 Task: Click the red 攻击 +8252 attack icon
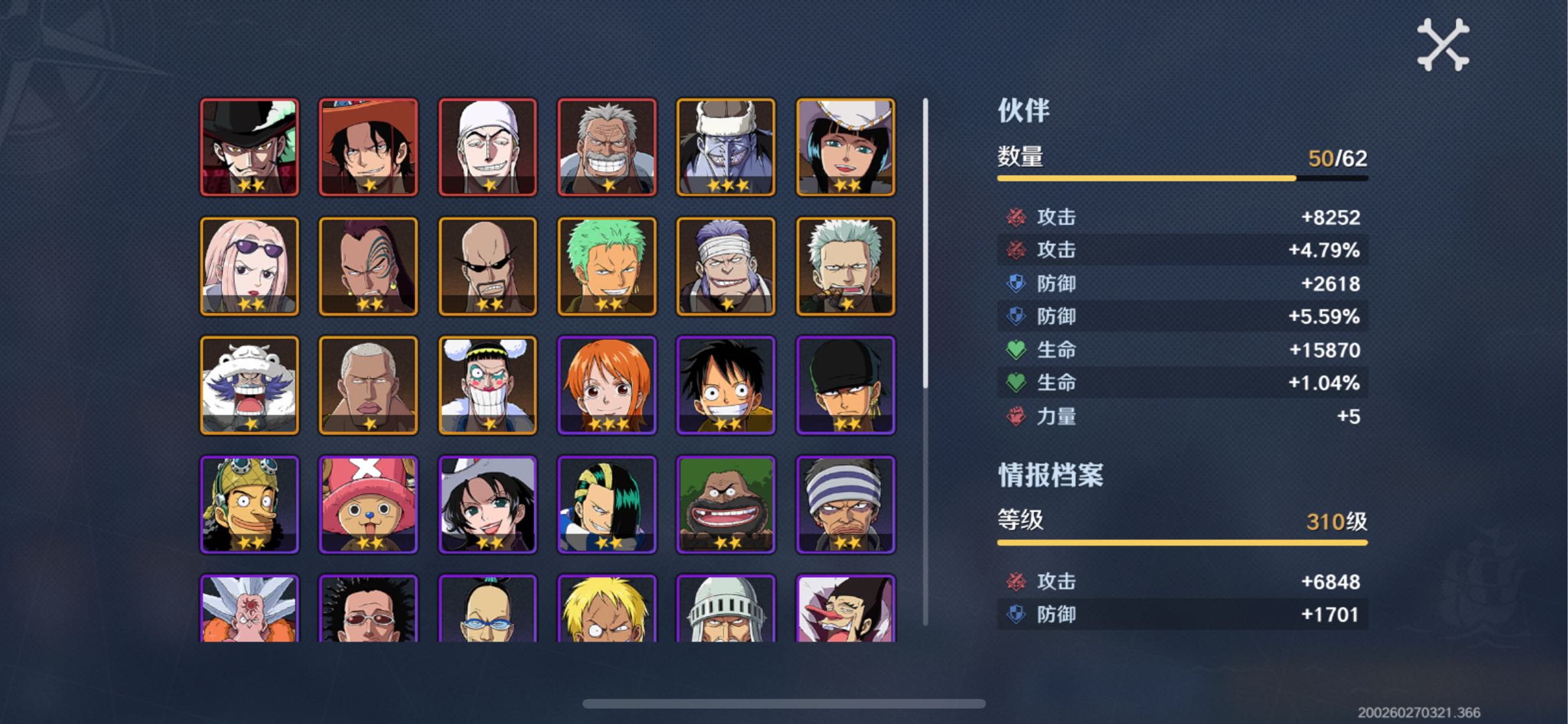1016,217
